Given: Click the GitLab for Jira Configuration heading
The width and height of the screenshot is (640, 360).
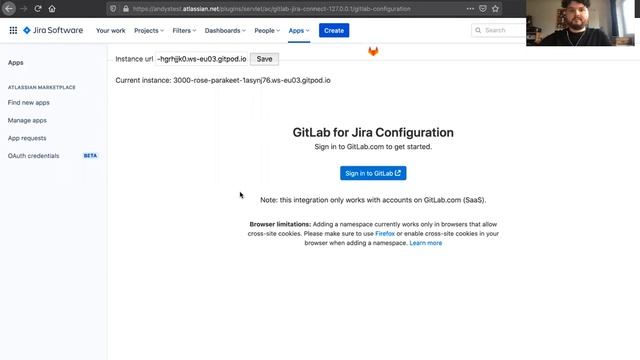Looking at the screenshot, I should [x=373, y=132].
